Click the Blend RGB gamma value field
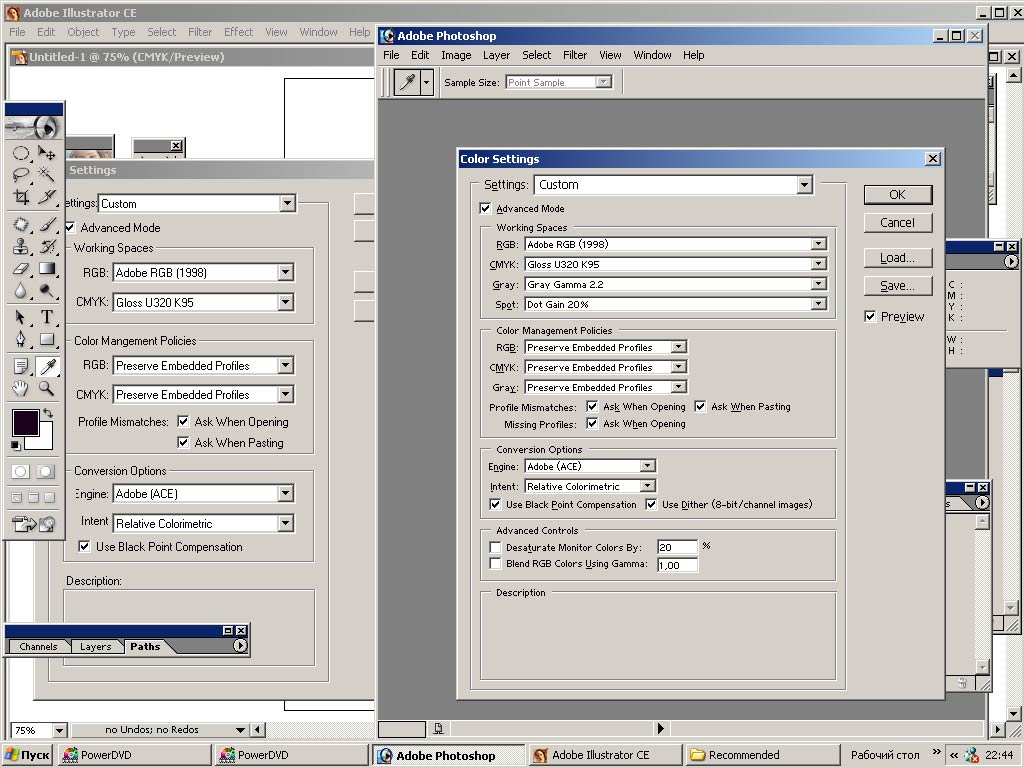Image resolution: width=1024 pixels, height=768 pixels. tap(677, 565)
